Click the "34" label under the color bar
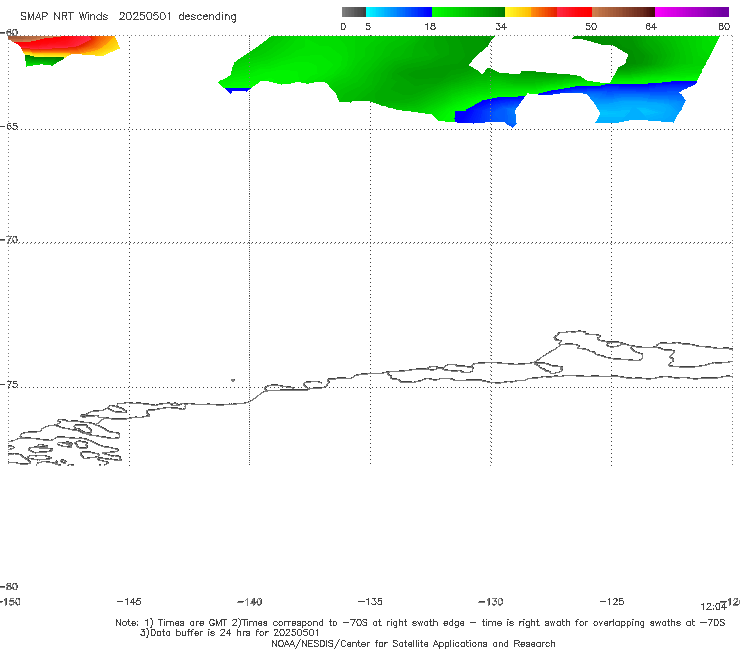This screenshot has width=740, height=650. click(501, 26)
